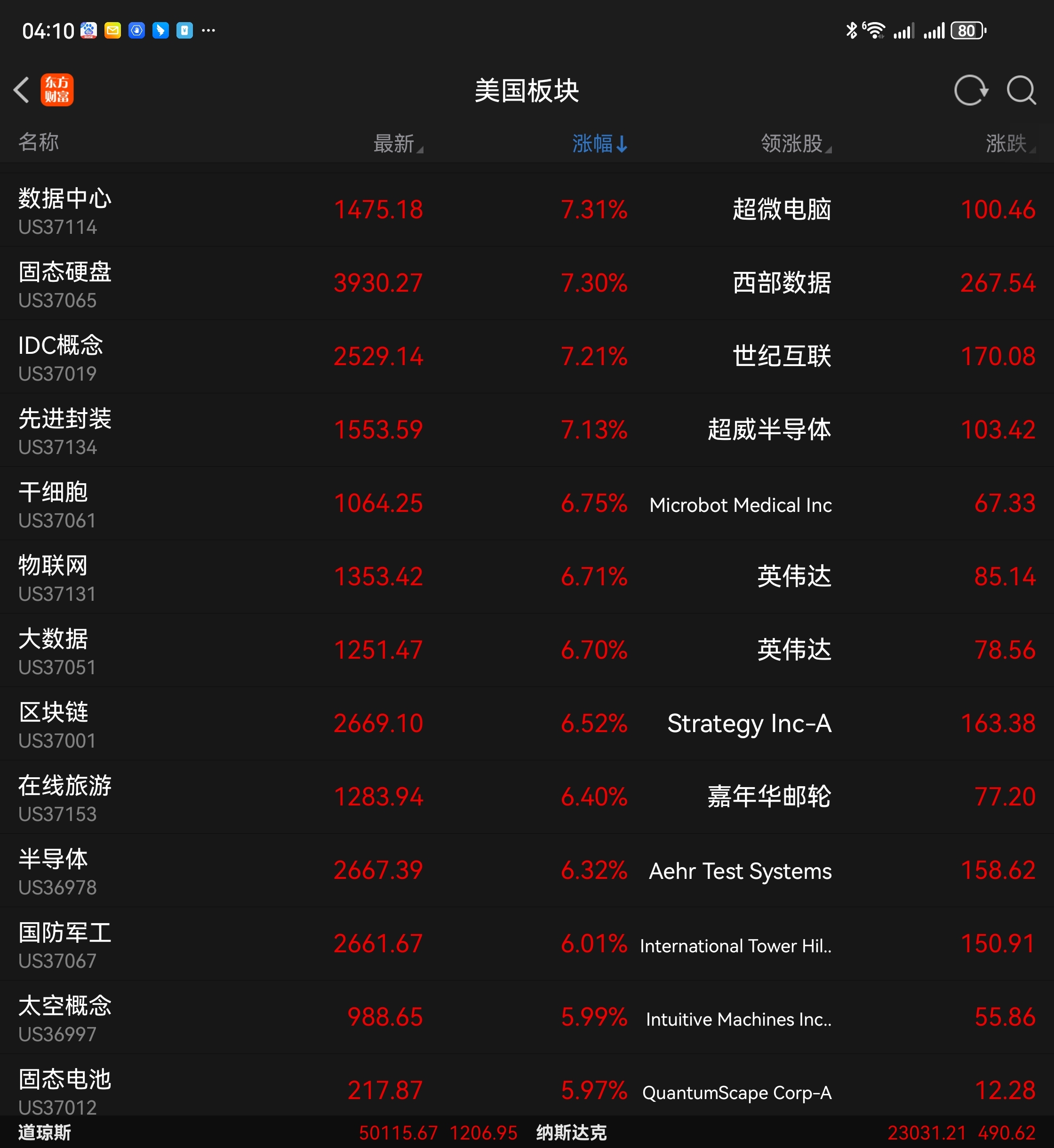Tap the 纳斯达克 index ticker
This screenshot has height=1148, width=1054.
pyautogui.click(x=571, y=1132)
